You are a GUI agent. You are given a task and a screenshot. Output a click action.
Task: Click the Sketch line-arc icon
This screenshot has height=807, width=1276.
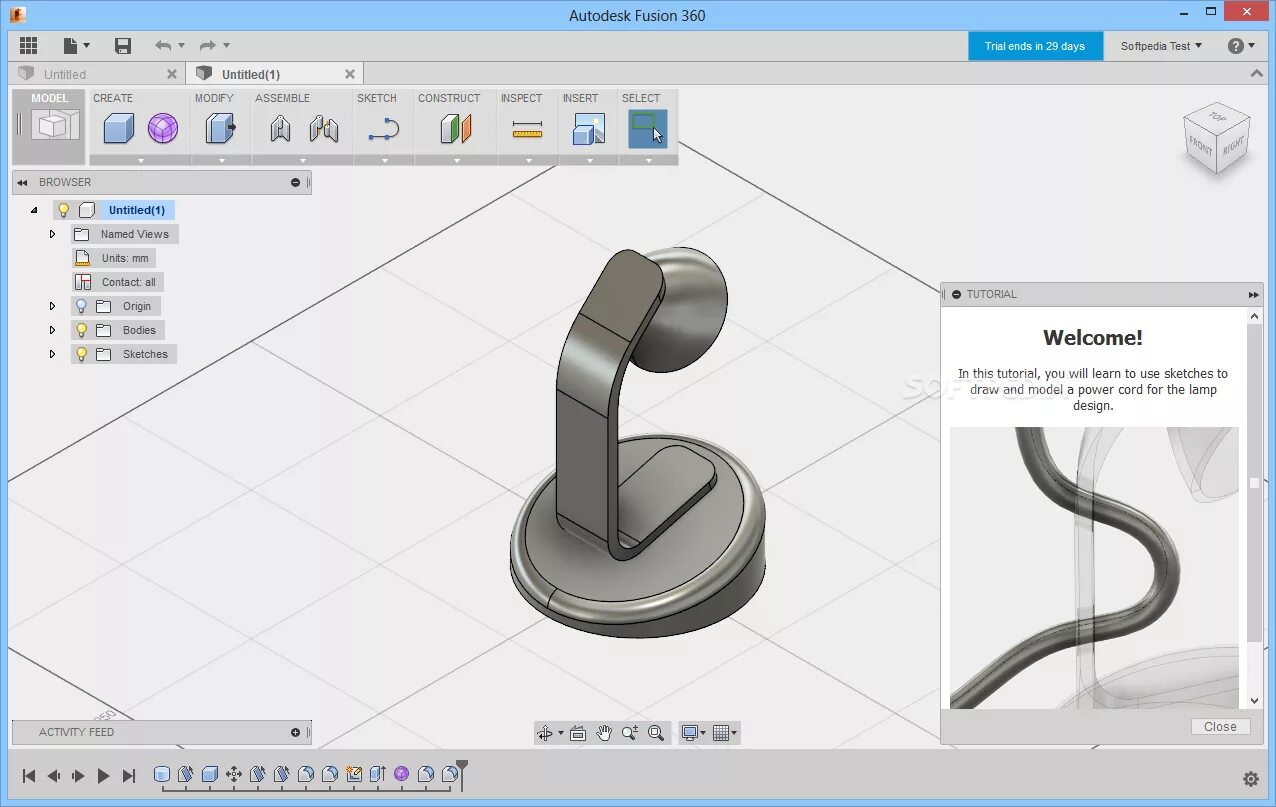click(383, 129)
